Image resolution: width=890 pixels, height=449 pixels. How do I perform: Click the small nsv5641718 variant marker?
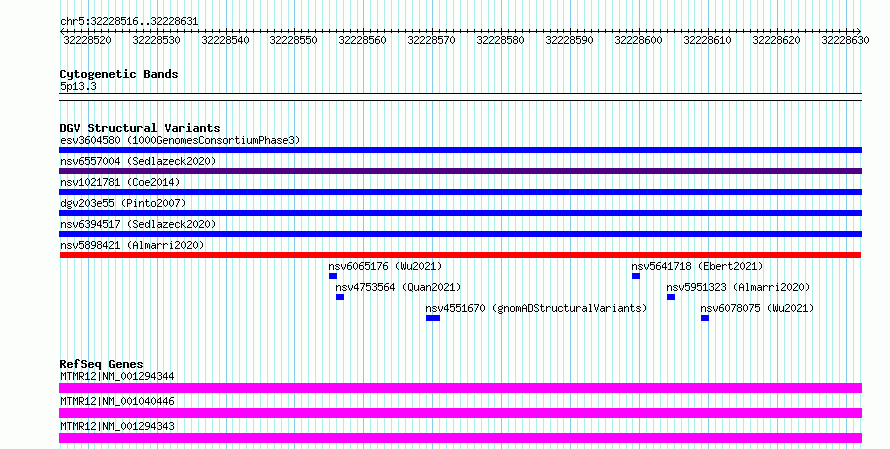point(636,276)
